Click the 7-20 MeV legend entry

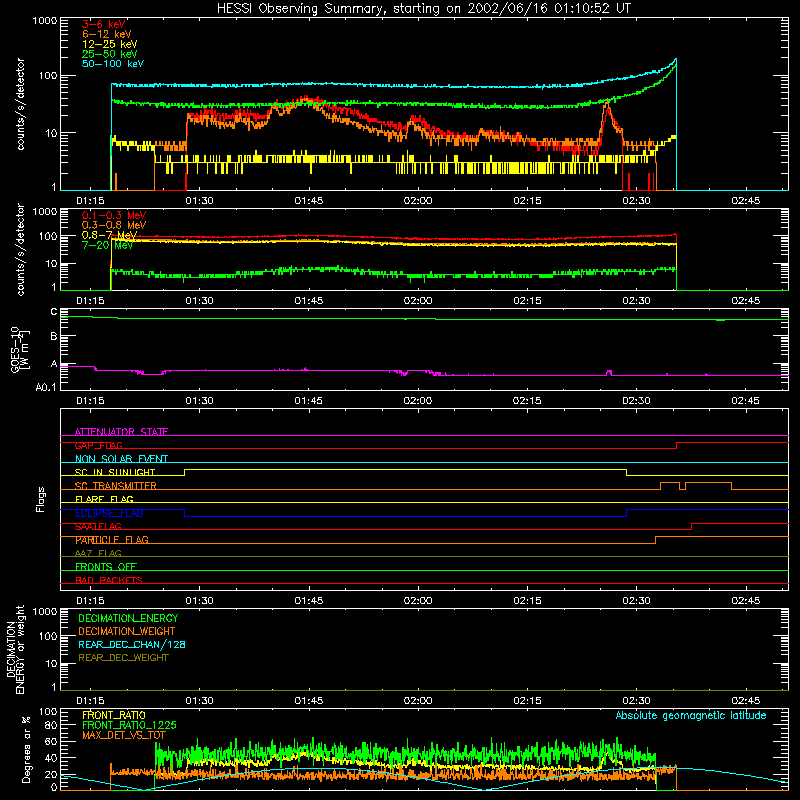107,245
